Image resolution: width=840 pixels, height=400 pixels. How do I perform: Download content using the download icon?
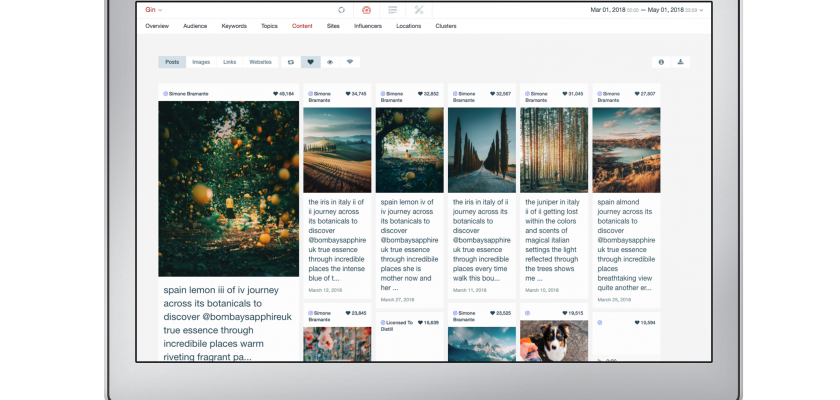pyautogui.click(x=681, y=62)
